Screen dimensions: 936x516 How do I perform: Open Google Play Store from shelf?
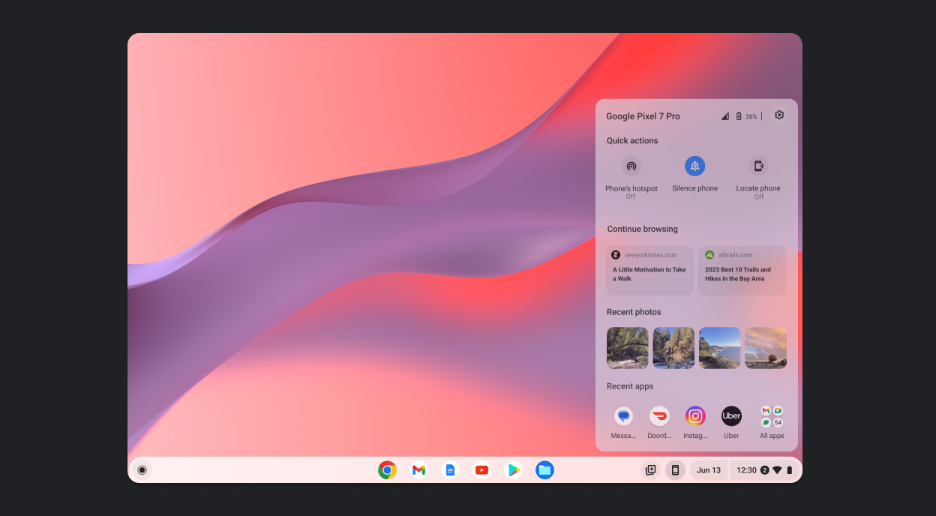(513, 470)
